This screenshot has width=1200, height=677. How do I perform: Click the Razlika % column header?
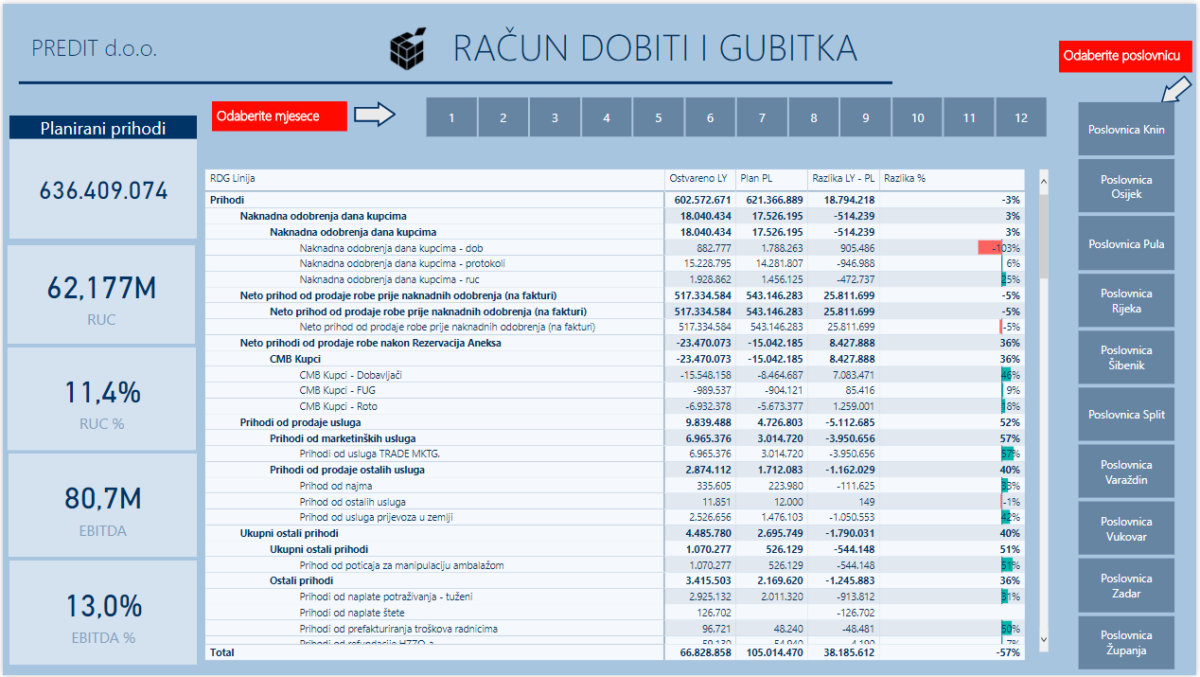[904, 178]
